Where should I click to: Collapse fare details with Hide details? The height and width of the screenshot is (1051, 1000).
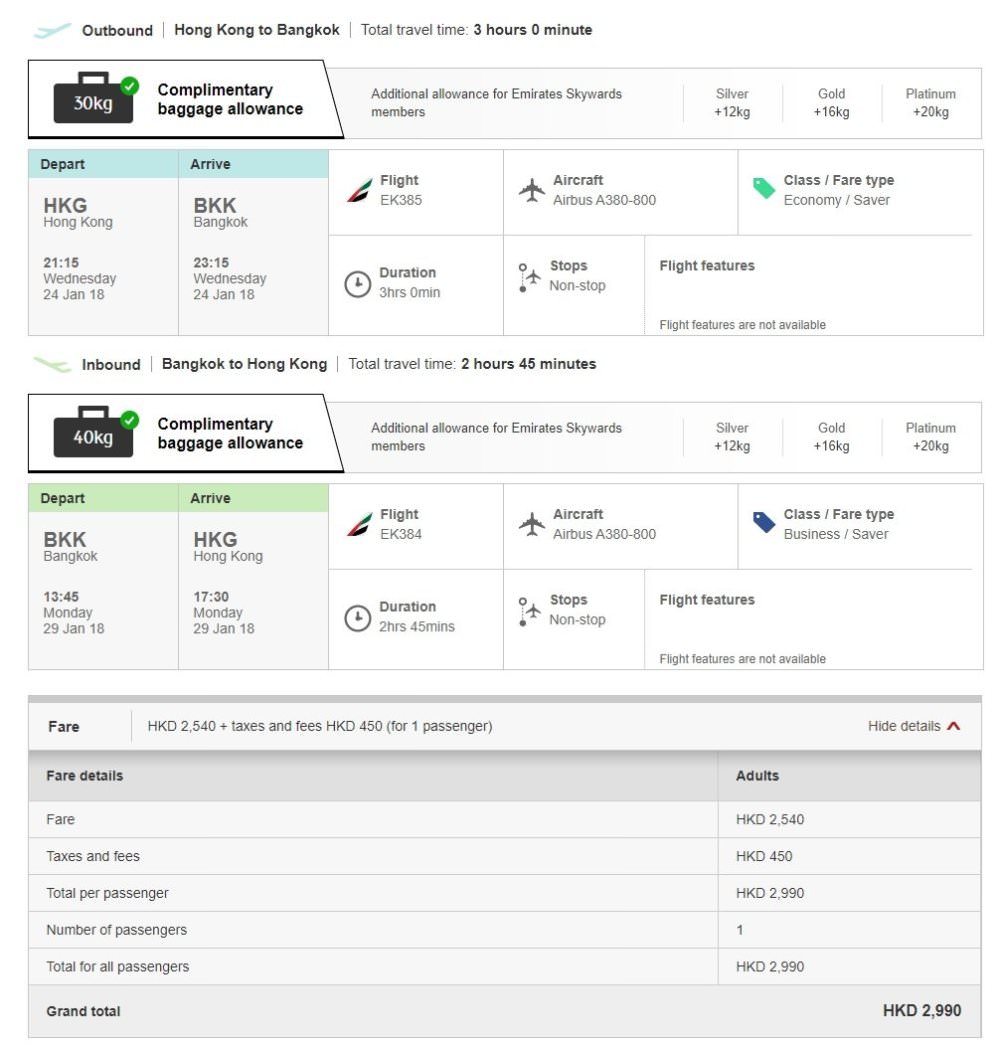tap(904, 726)
